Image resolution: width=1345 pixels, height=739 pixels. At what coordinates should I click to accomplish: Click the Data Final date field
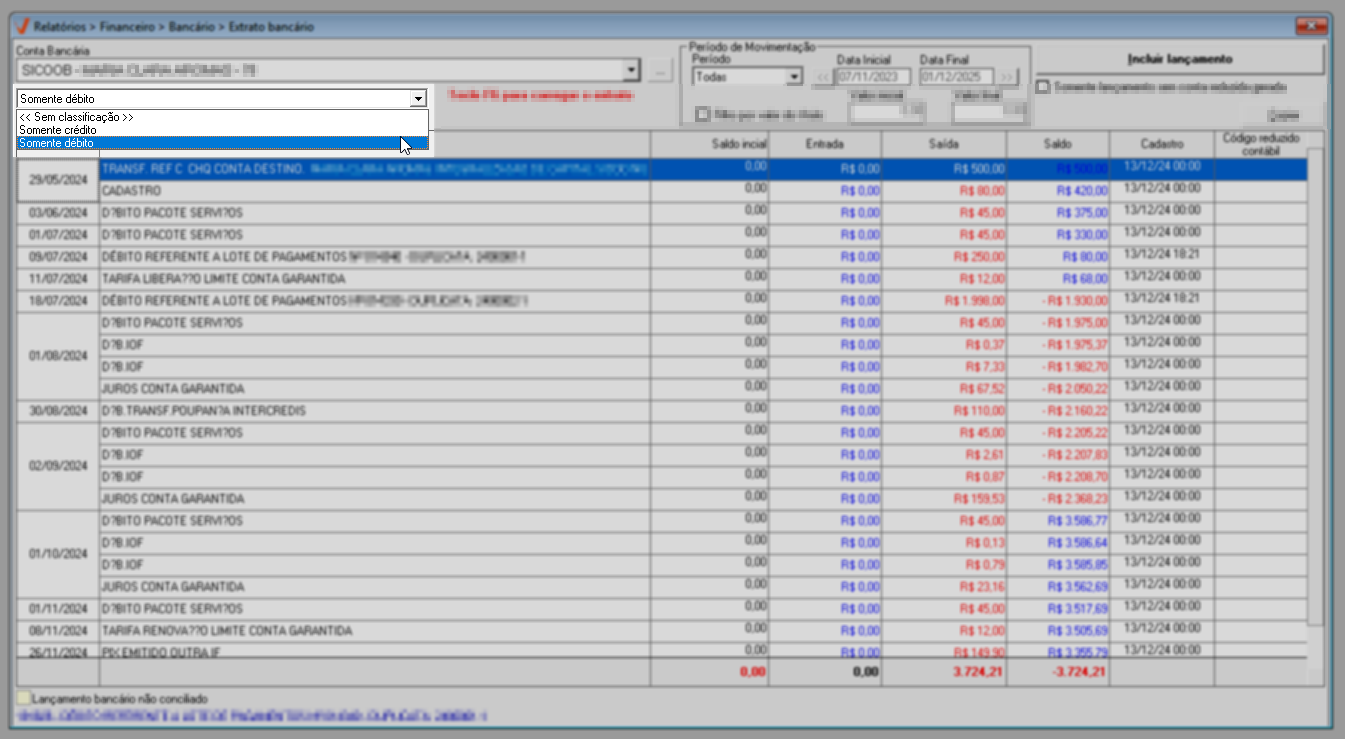pos(956,77)
